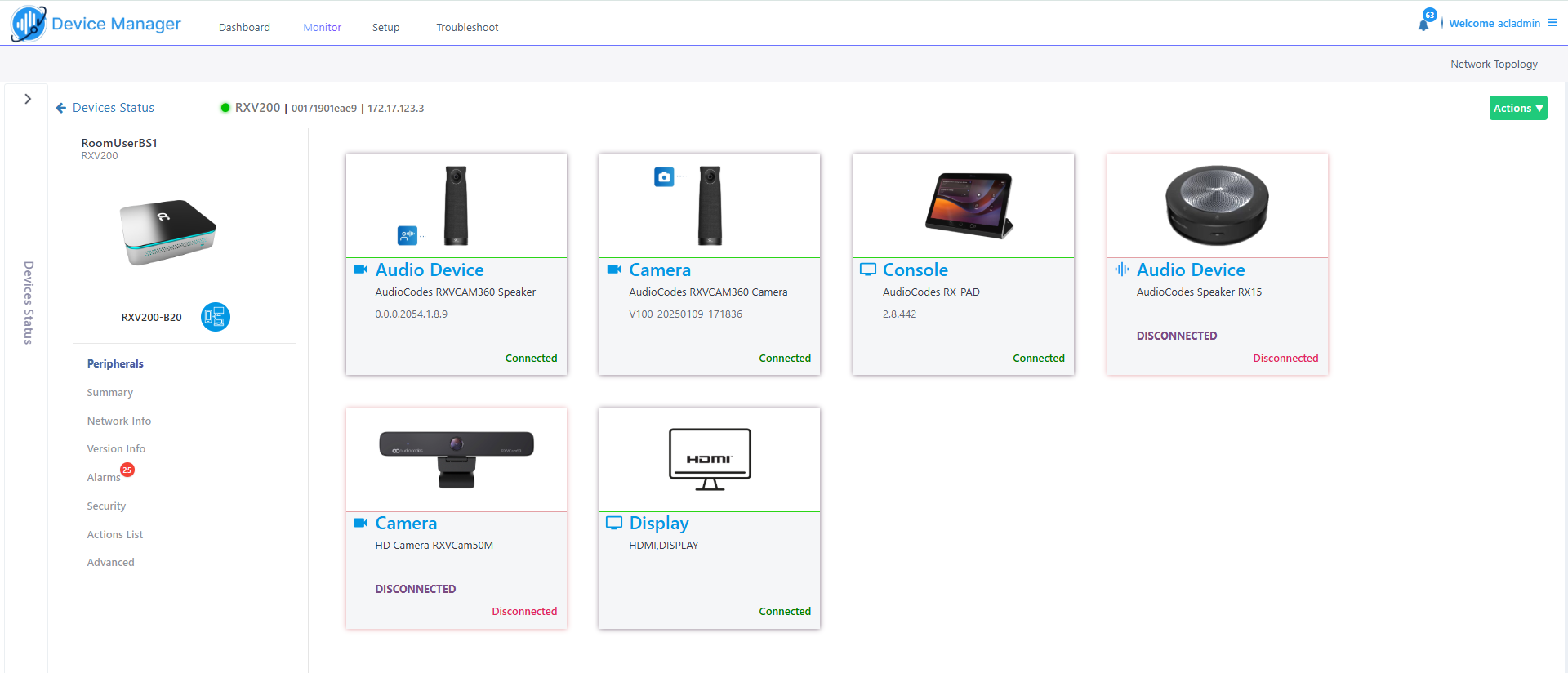Open the Alarms section

(x=104, y=477)
